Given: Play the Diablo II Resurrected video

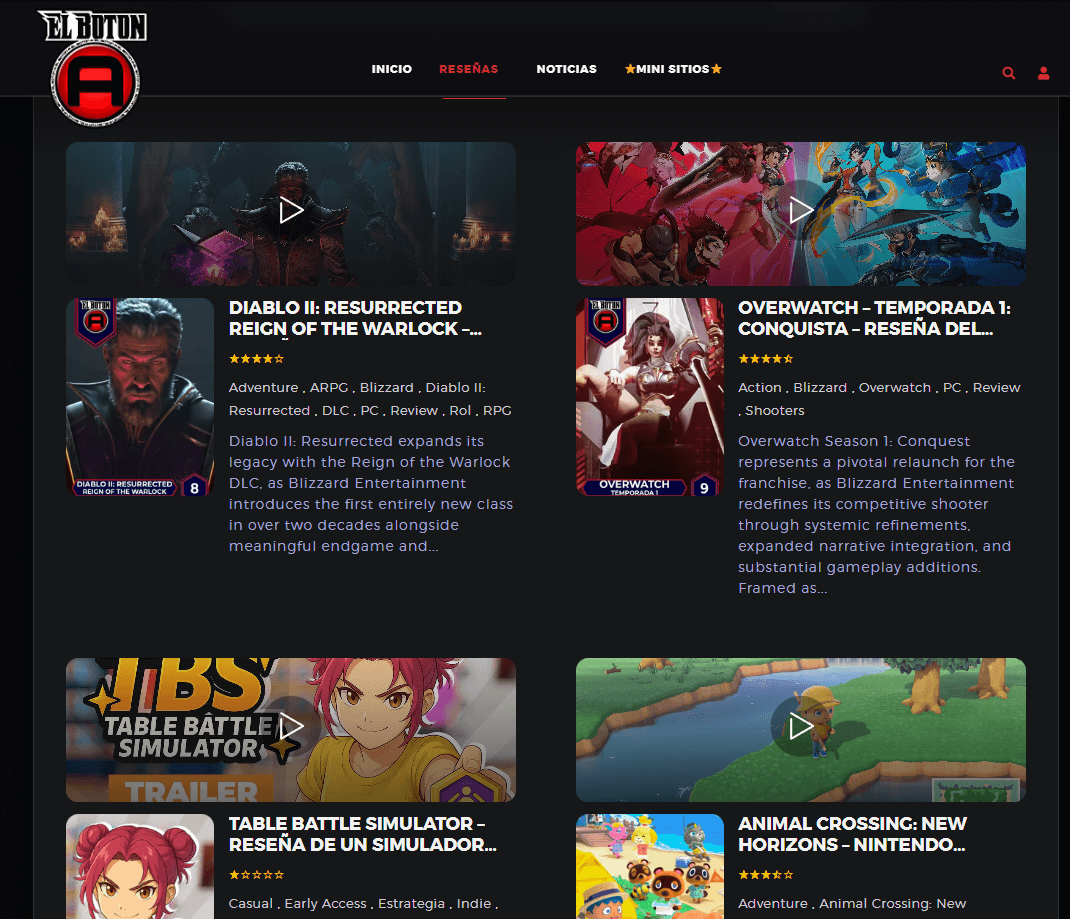Looking at the screenshot, I should click(x=291, y=211).
